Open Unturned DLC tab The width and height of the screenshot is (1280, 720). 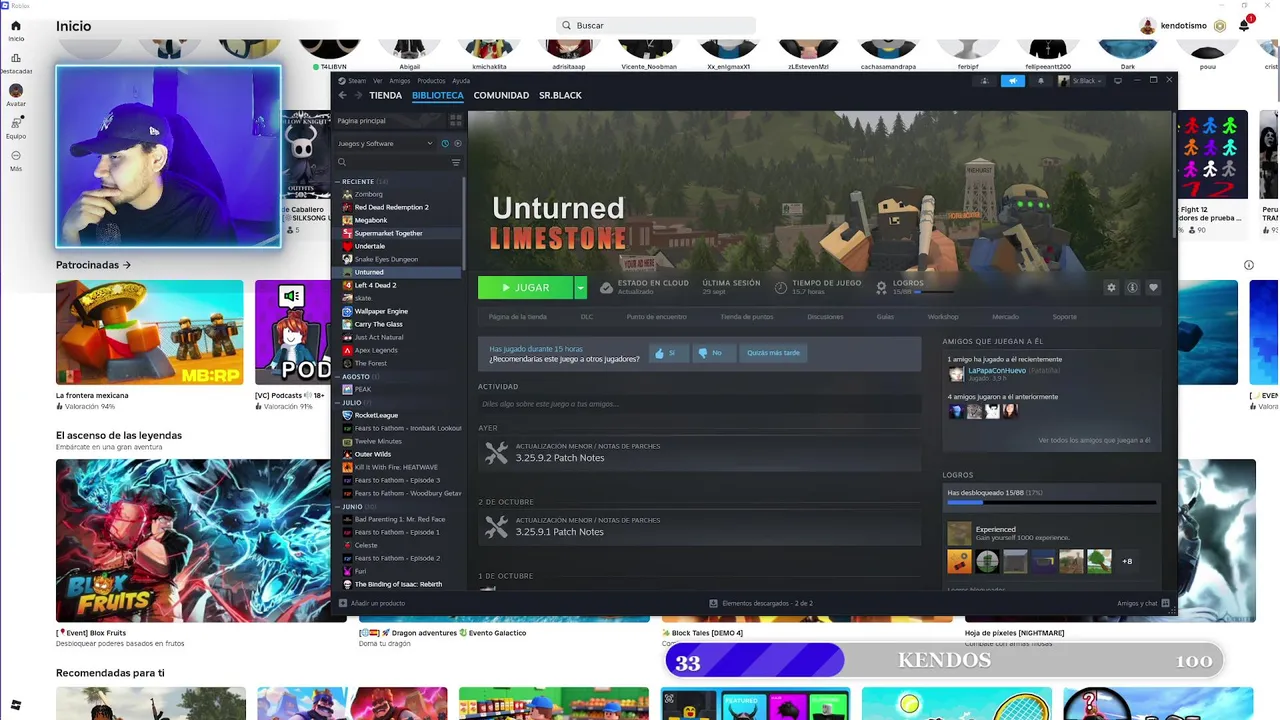(587, 317)
